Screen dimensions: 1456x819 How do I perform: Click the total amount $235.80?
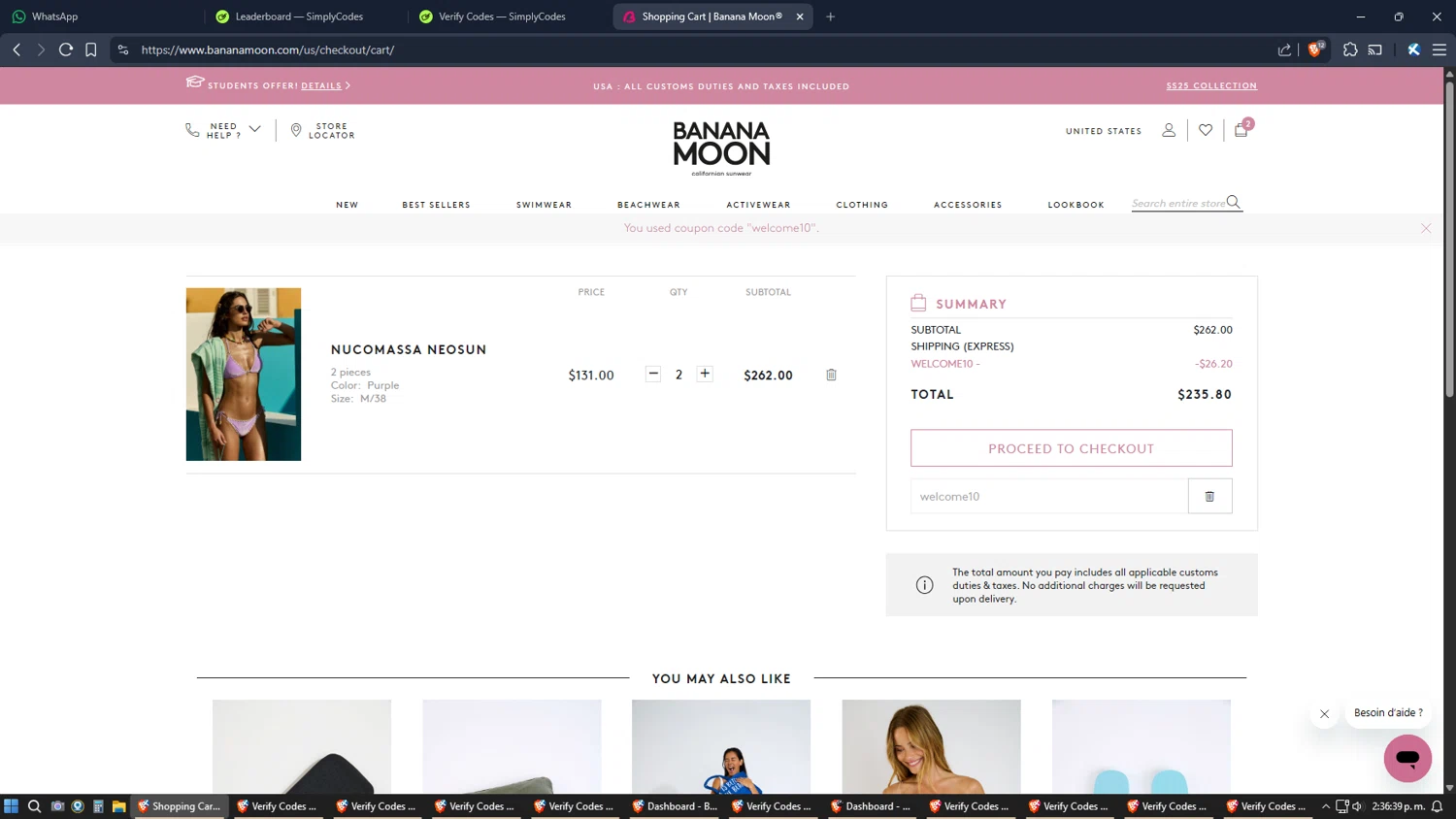[x=1205, y=394]
